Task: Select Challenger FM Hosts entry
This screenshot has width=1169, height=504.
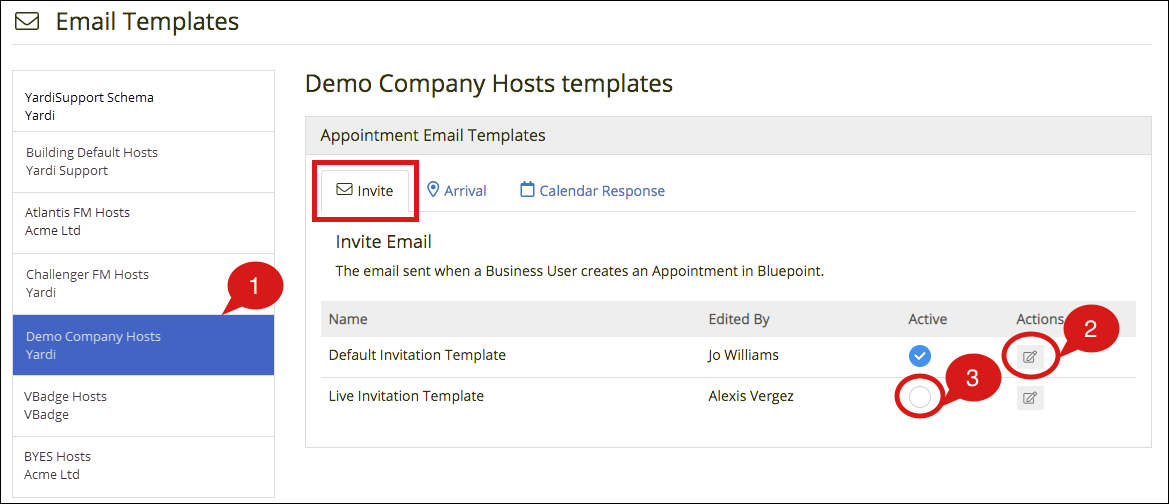Action: click(144, 283)
